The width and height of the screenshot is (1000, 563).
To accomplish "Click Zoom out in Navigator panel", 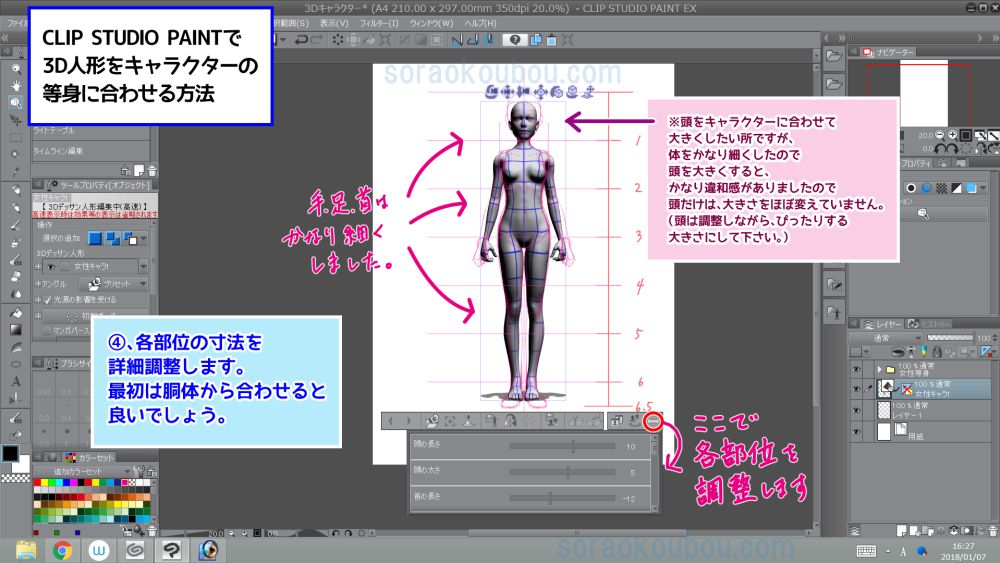I will click(x=939, y=135).
